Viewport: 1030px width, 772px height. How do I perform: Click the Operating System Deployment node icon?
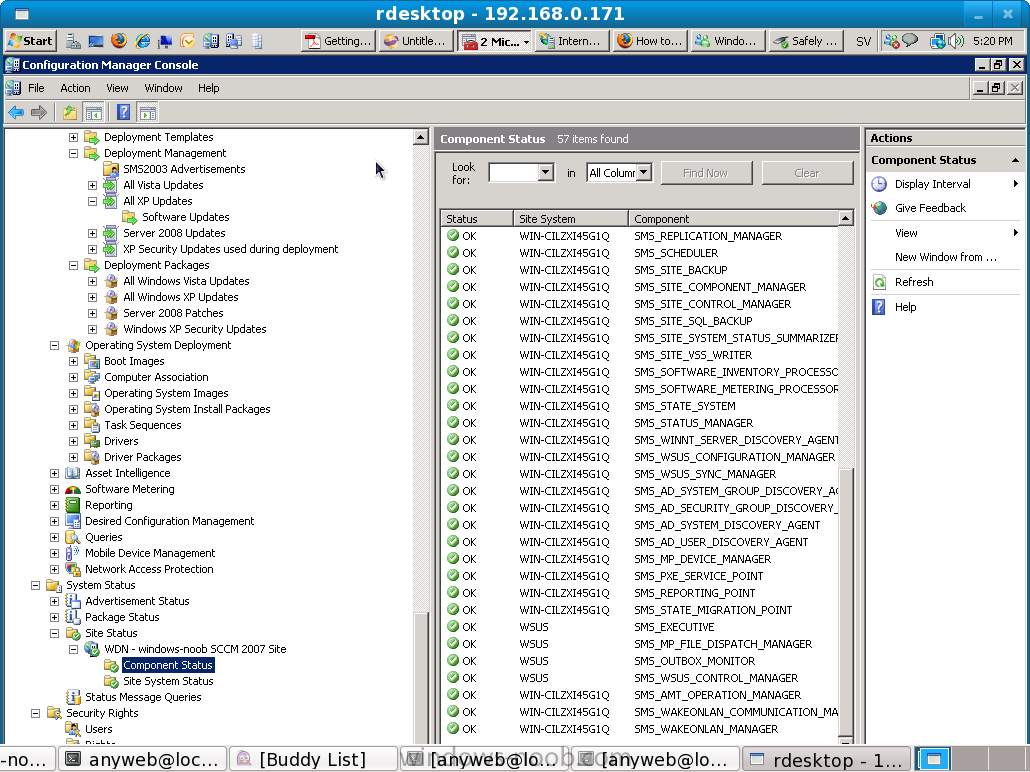point(73,346)
